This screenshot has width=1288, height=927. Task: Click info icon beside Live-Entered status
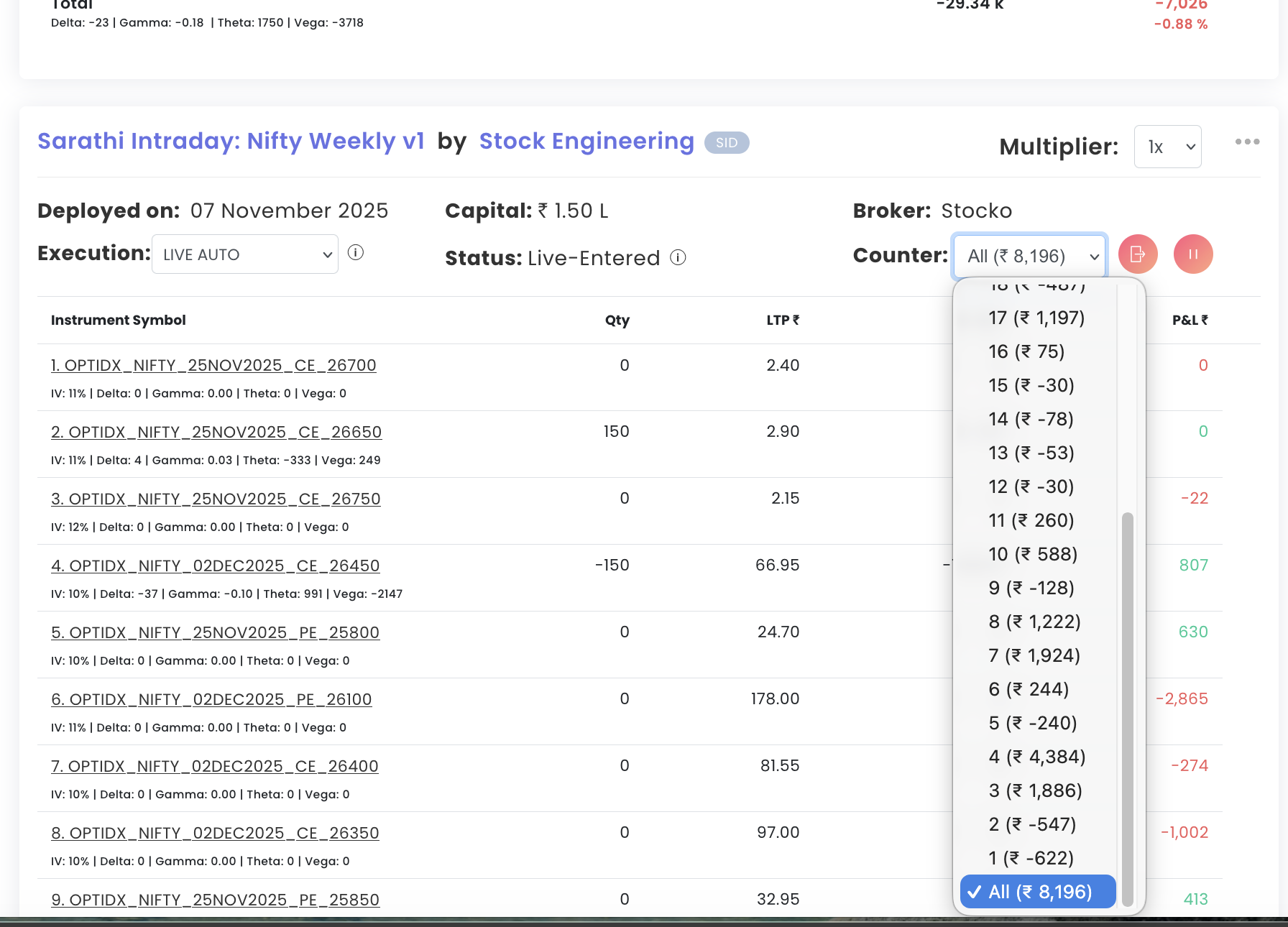[678, 257]
